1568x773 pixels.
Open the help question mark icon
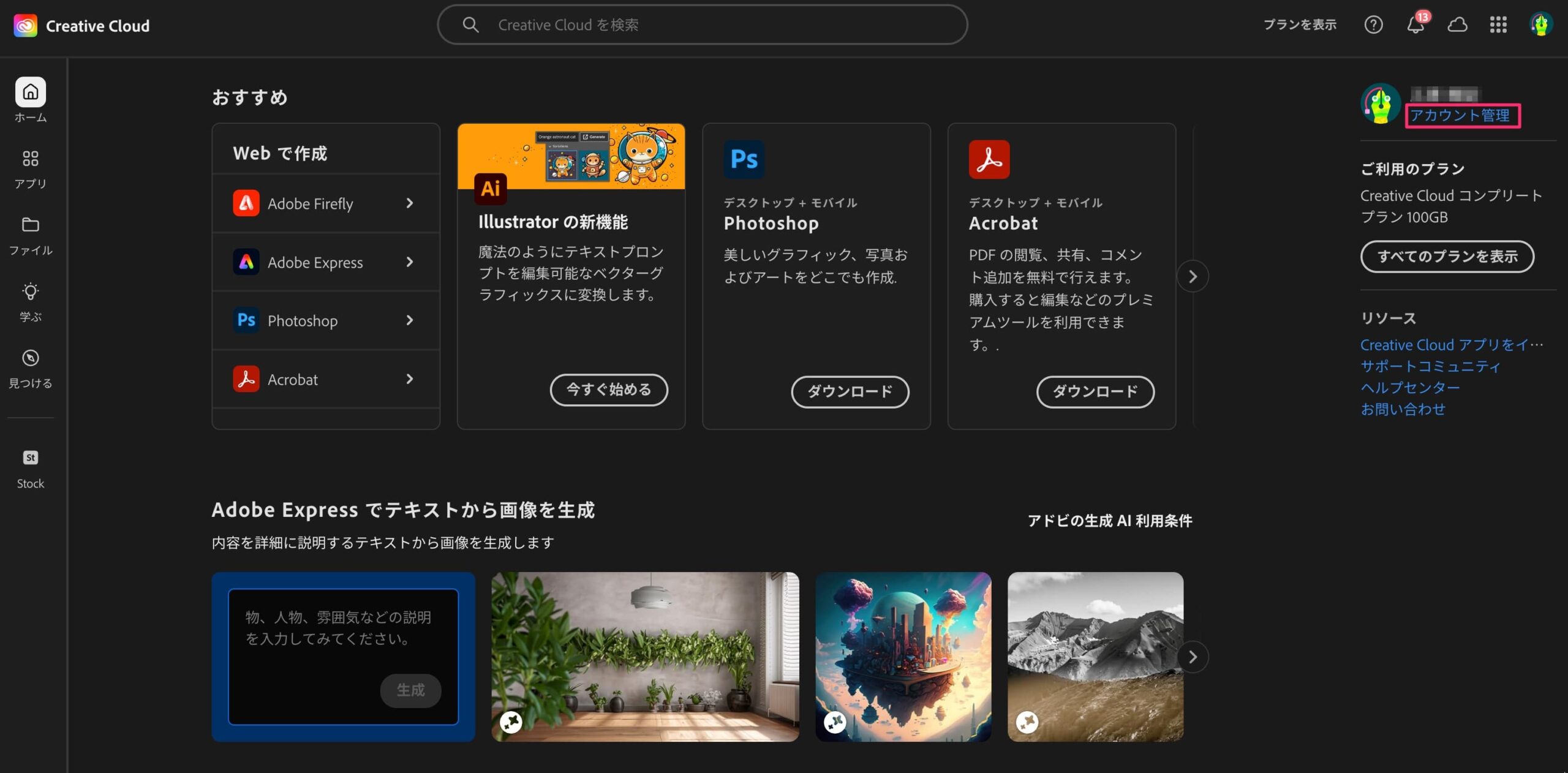[x=1373, y=25]
